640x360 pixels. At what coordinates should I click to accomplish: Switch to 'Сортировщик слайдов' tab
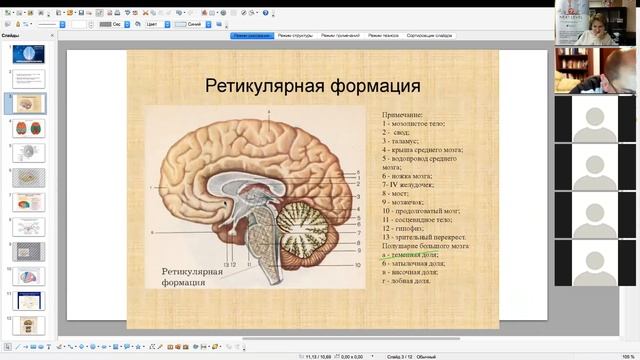click(429, 36)
